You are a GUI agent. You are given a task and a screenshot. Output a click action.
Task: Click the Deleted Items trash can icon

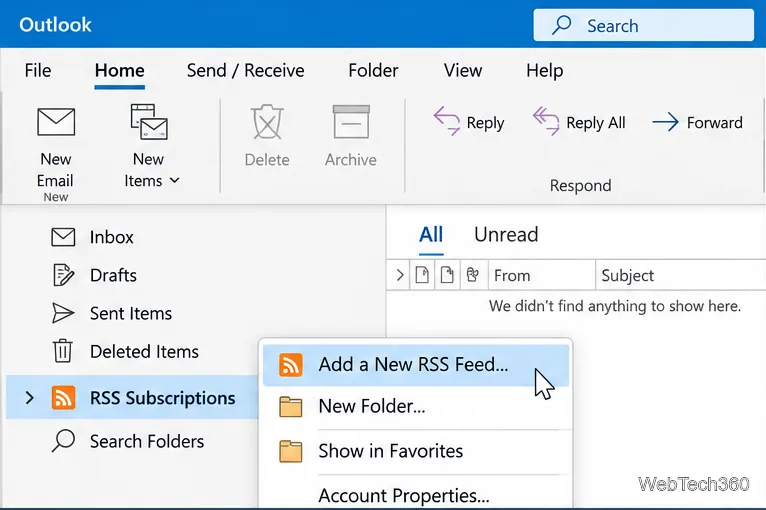[63, 351]
